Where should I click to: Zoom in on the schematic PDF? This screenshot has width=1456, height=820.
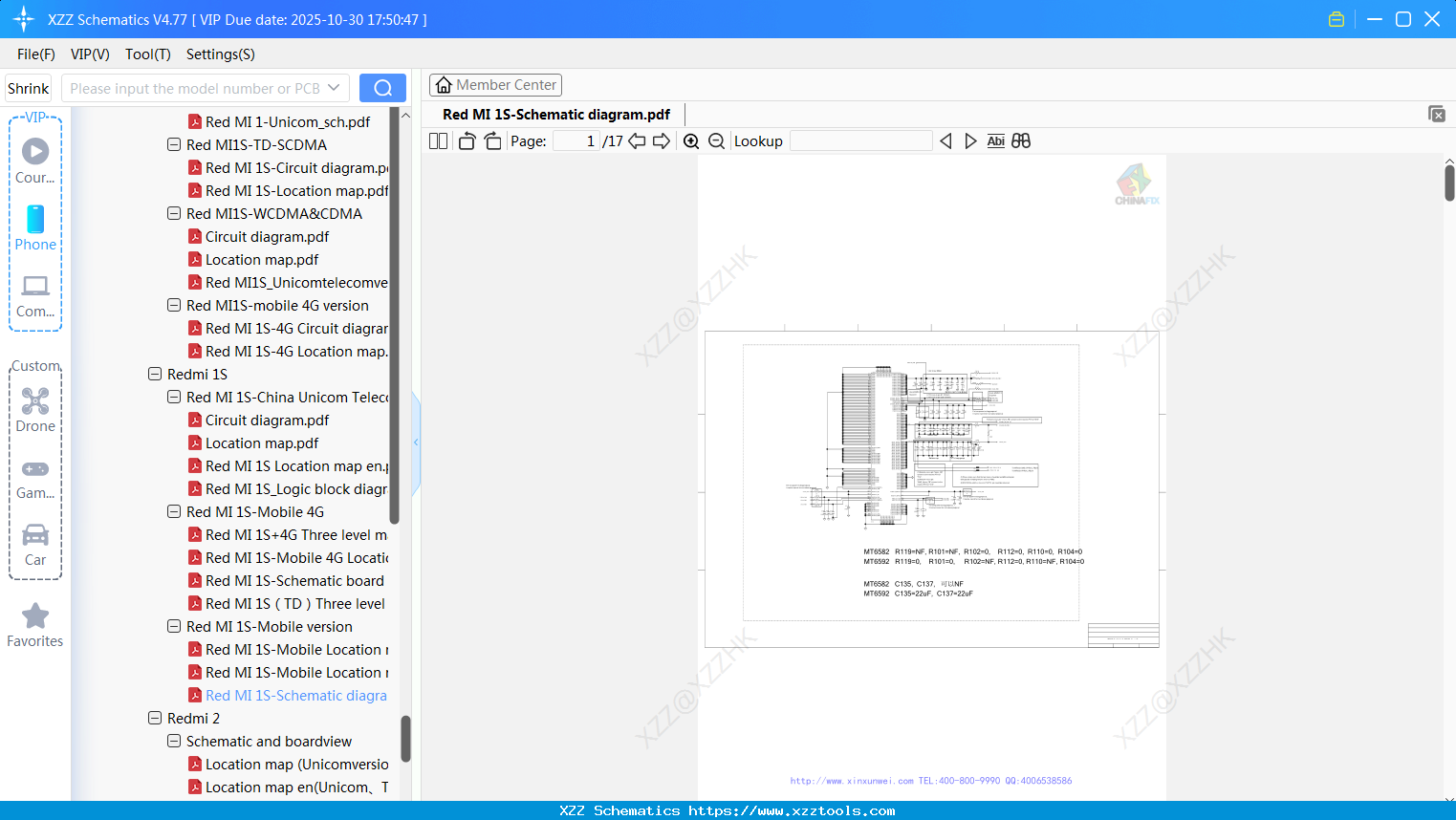[691, 140]
